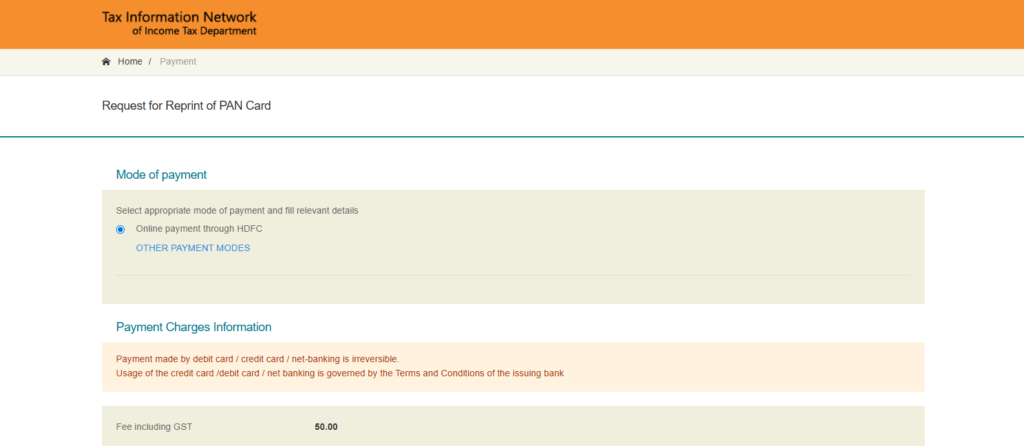Viewport: 1024px width, 446px height.
Task: Click the 'Online payment through HDFC' label
Action: 199,229
